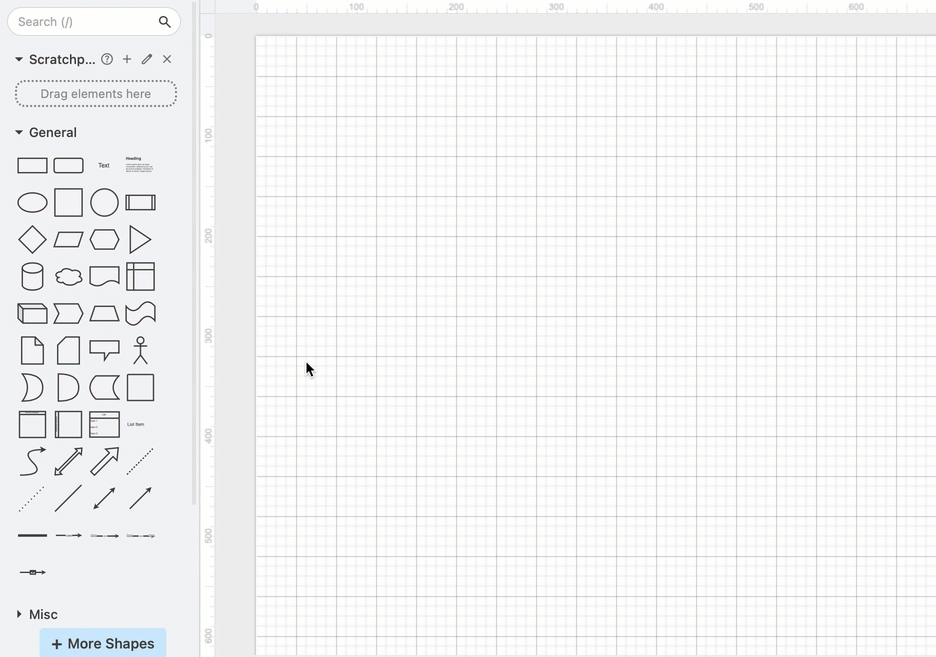
Task: Select the Actor stick-figure shape
Action: tap(140, 350)
